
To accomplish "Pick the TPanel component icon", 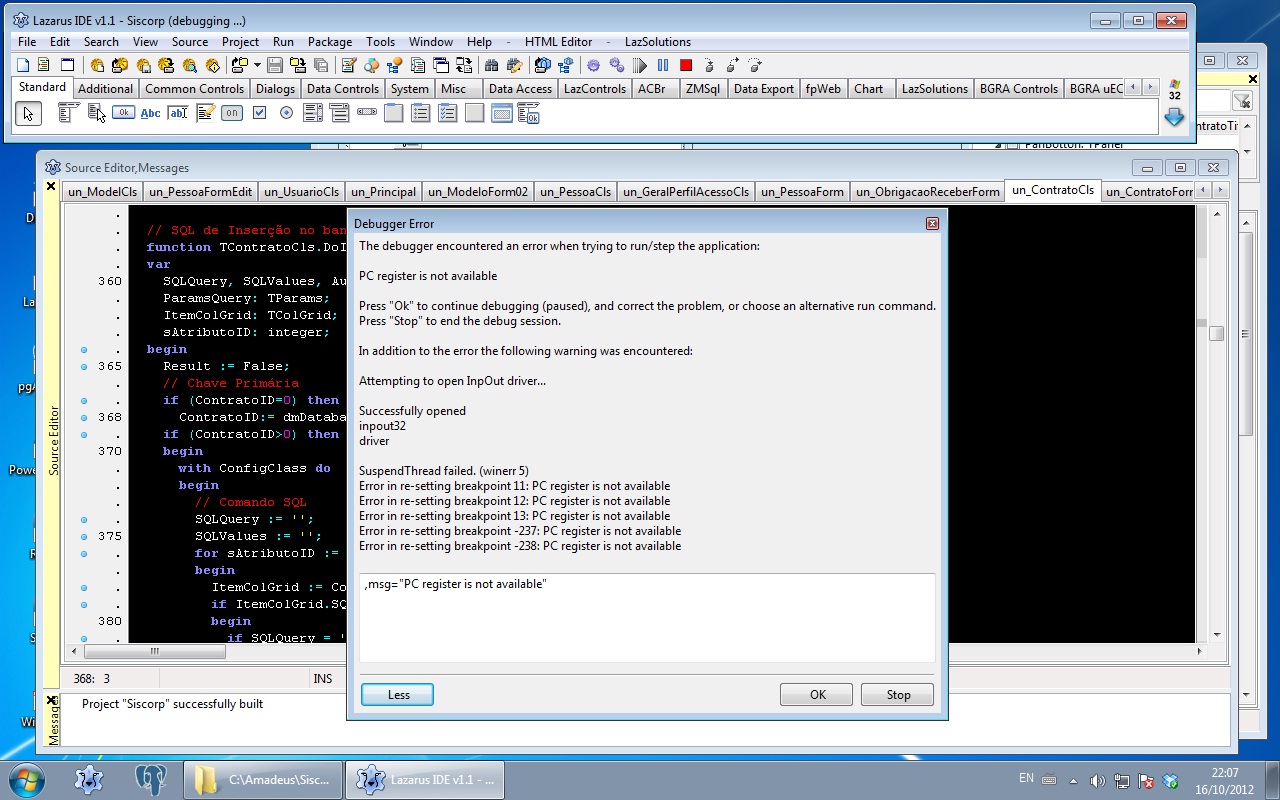I will [475, 113].
